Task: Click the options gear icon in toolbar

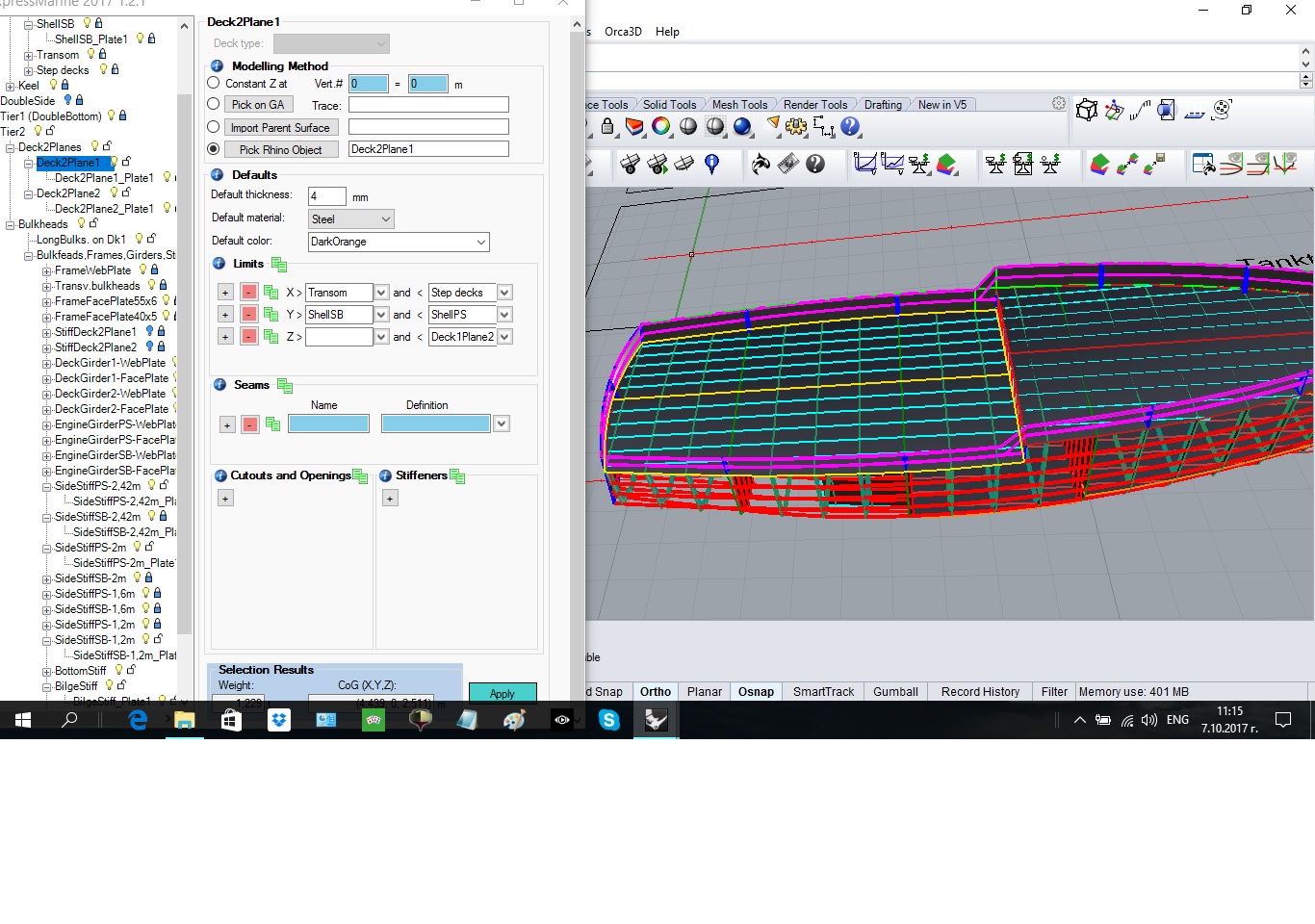Action: click(796, 126)
